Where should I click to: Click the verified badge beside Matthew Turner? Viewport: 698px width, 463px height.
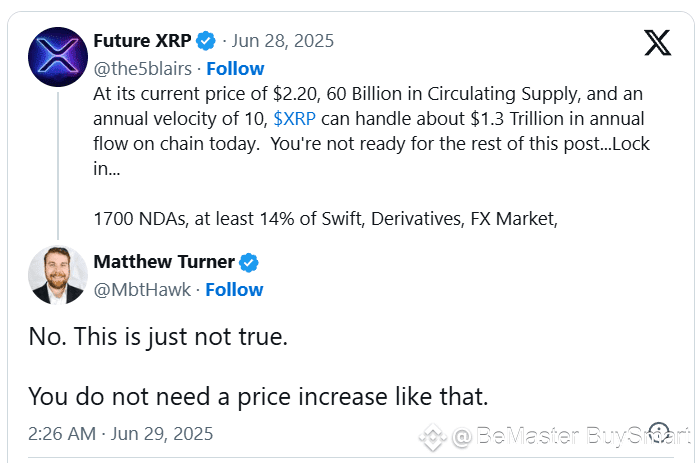pyautogui.click(x=249, y=262)
